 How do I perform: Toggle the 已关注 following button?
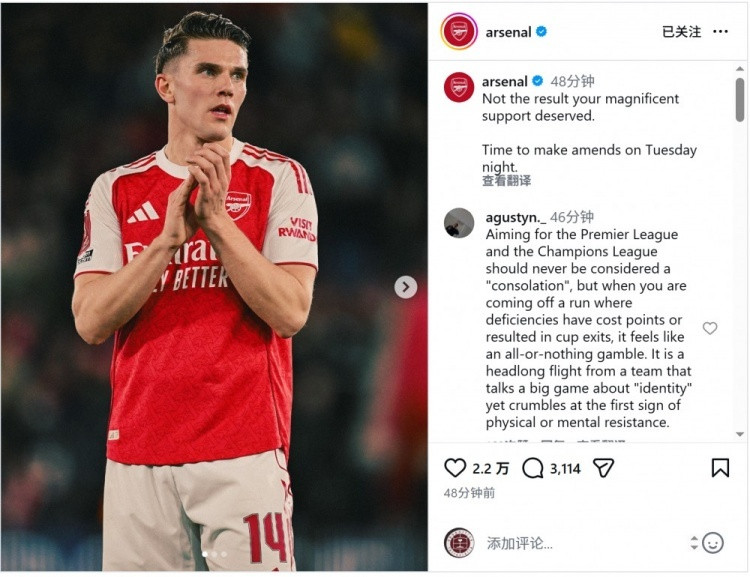(681, 32)
